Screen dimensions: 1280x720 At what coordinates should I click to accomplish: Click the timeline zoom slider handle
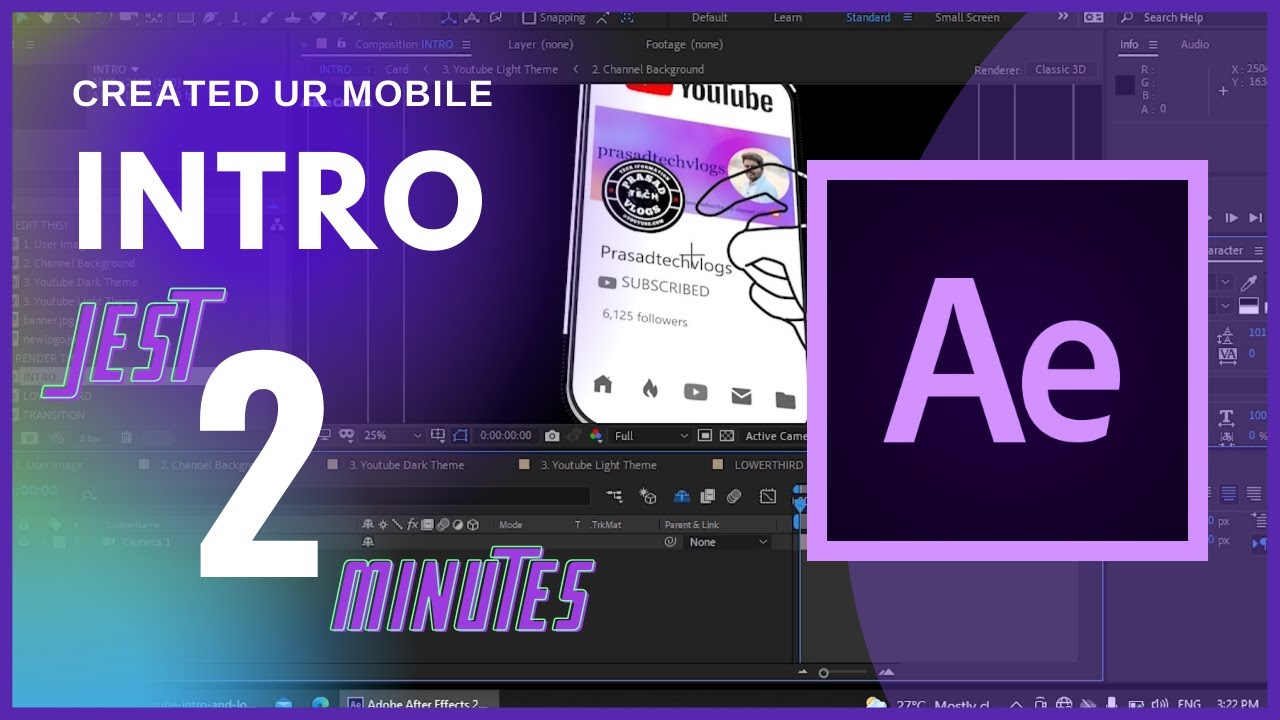coord(824,673)
